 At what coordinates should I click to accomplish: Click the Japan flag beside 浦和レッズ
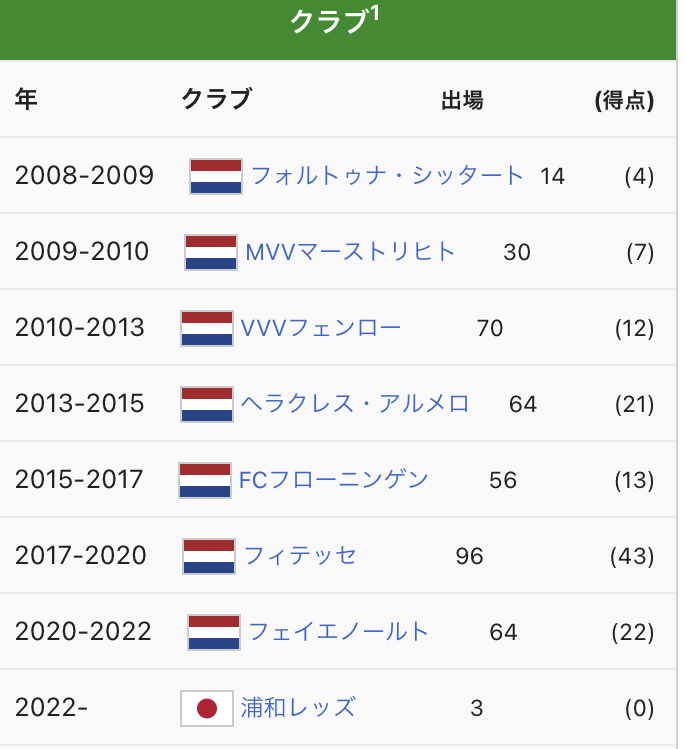coord(207,708)
